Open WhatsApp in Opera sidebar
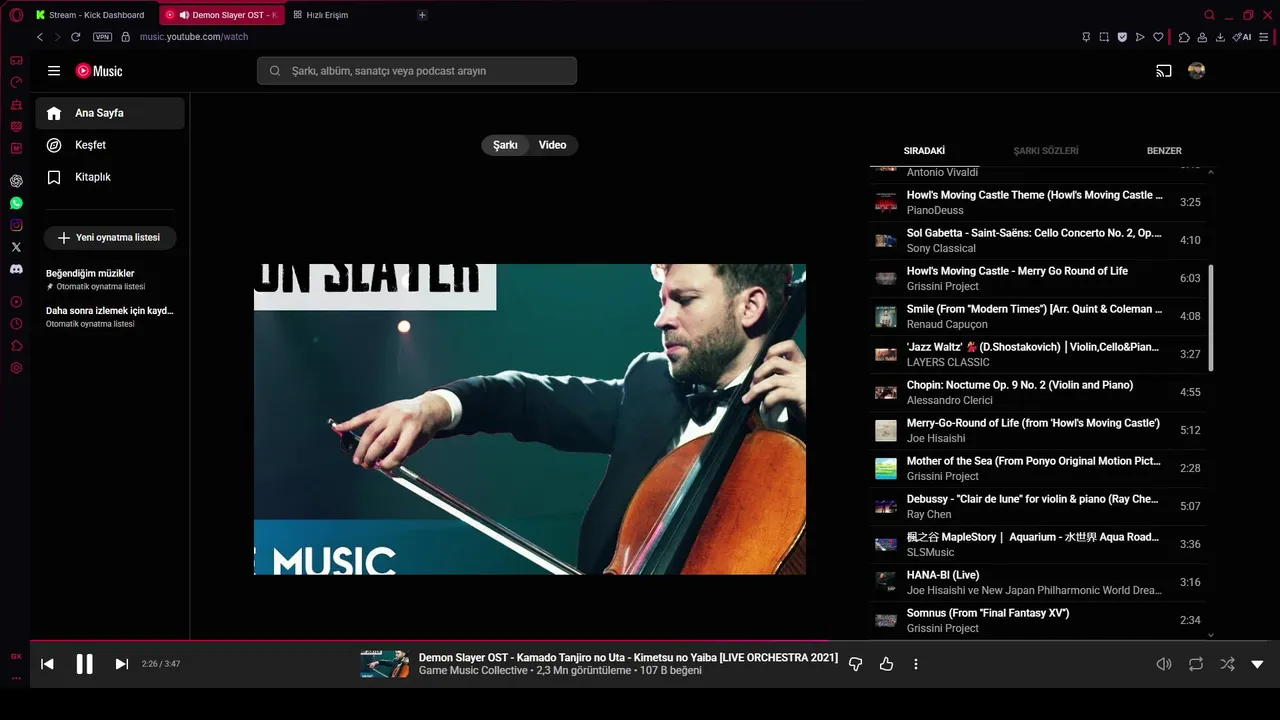This screenshot has height=720, width=1280. [16, 203]
